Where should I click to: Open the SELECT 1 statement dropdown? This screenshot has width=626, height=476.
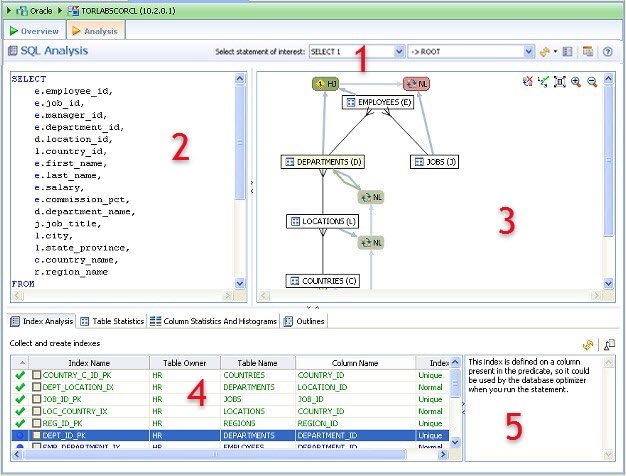[357, 52]
